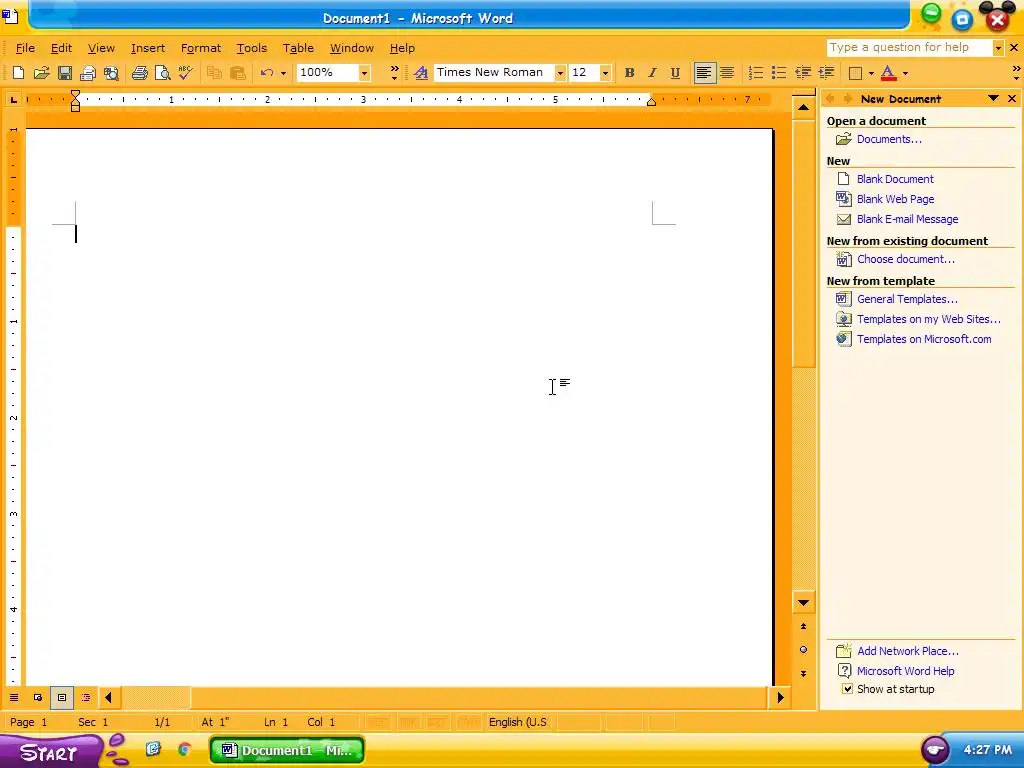Screen dimensions: 1024x768
Task: Open the Font size dropdown arrow
Action: 605,73
